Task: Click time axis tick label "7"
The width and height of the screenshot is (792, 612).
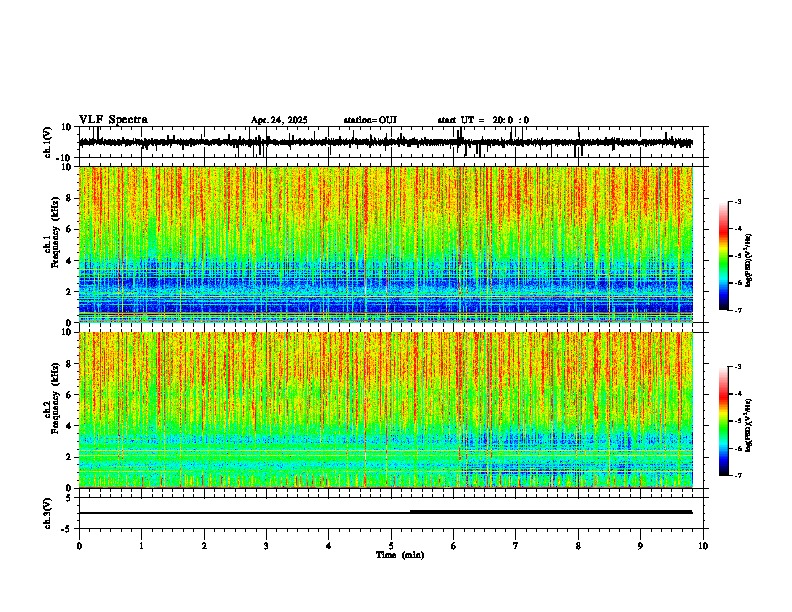Action: click(x=516, y=546)
